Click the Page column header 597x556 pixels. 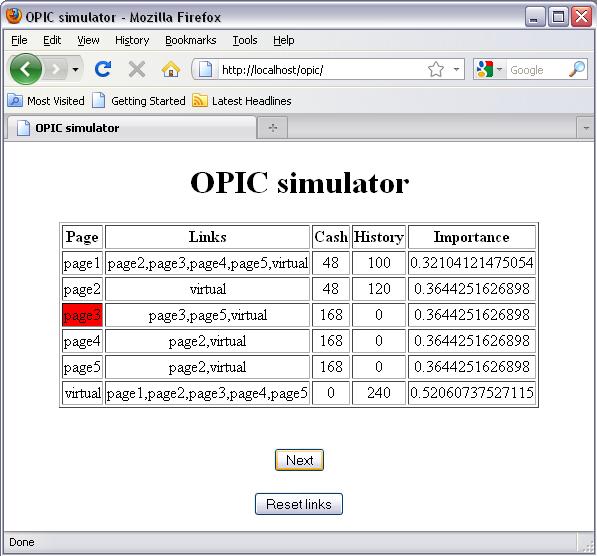point(82,237)
